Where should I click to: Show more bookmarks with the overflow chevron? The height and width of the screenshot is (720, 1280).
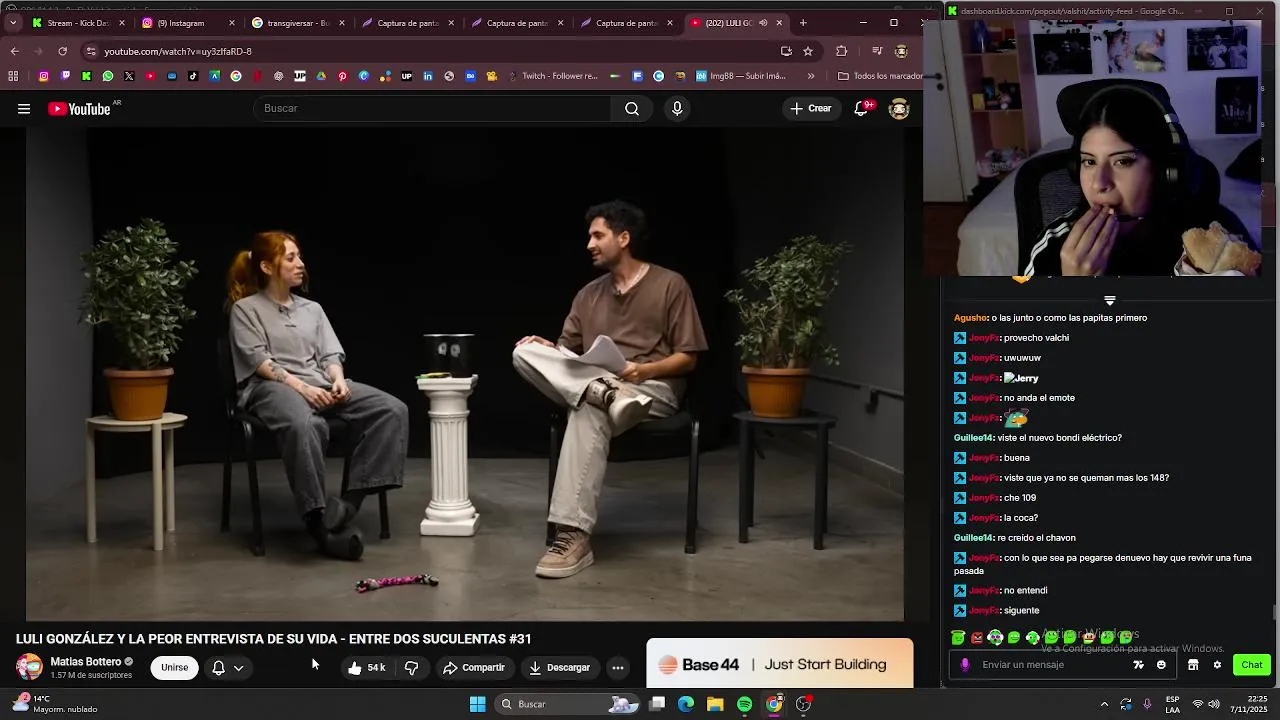811,76
